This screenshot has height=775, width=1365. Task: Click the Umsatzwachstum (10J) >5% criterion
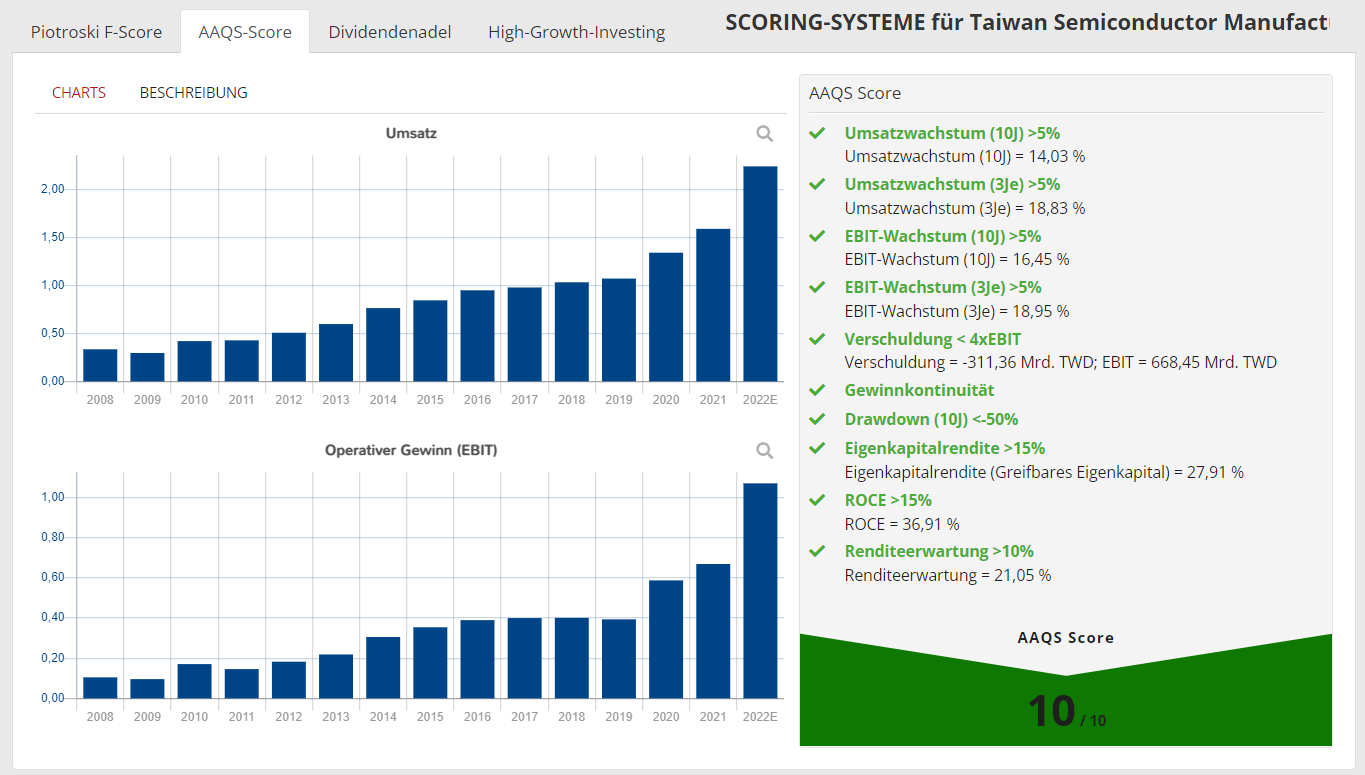(x=952, y=133)
